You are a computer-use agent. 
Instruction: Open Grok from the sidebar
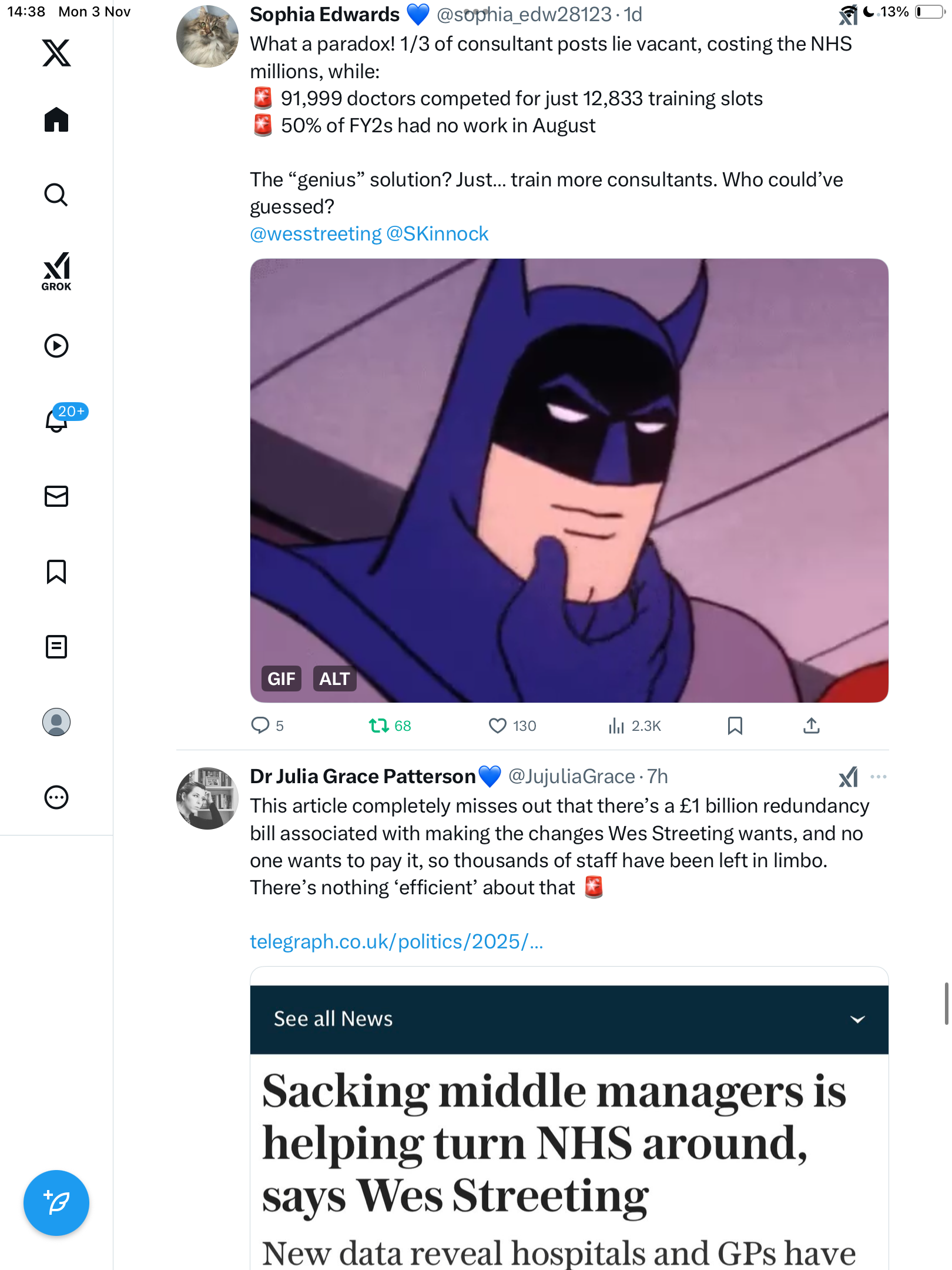coord(56,272)
